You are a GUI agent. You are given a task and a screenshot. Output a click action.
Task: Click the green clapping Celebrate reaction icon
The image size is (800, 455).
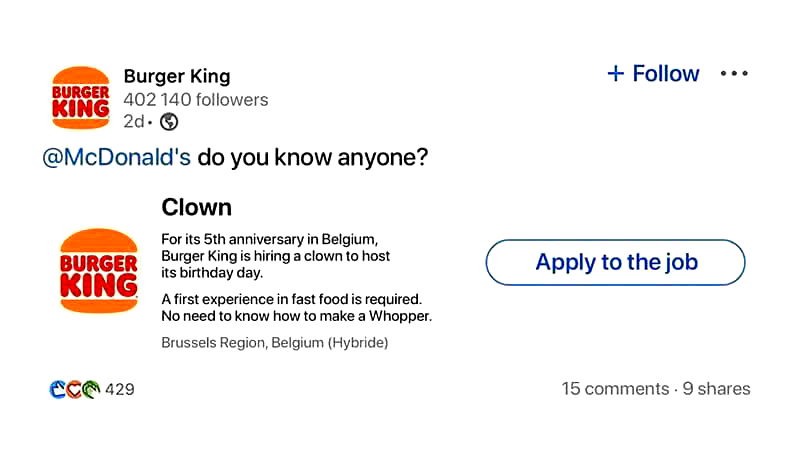click(91, 389)
